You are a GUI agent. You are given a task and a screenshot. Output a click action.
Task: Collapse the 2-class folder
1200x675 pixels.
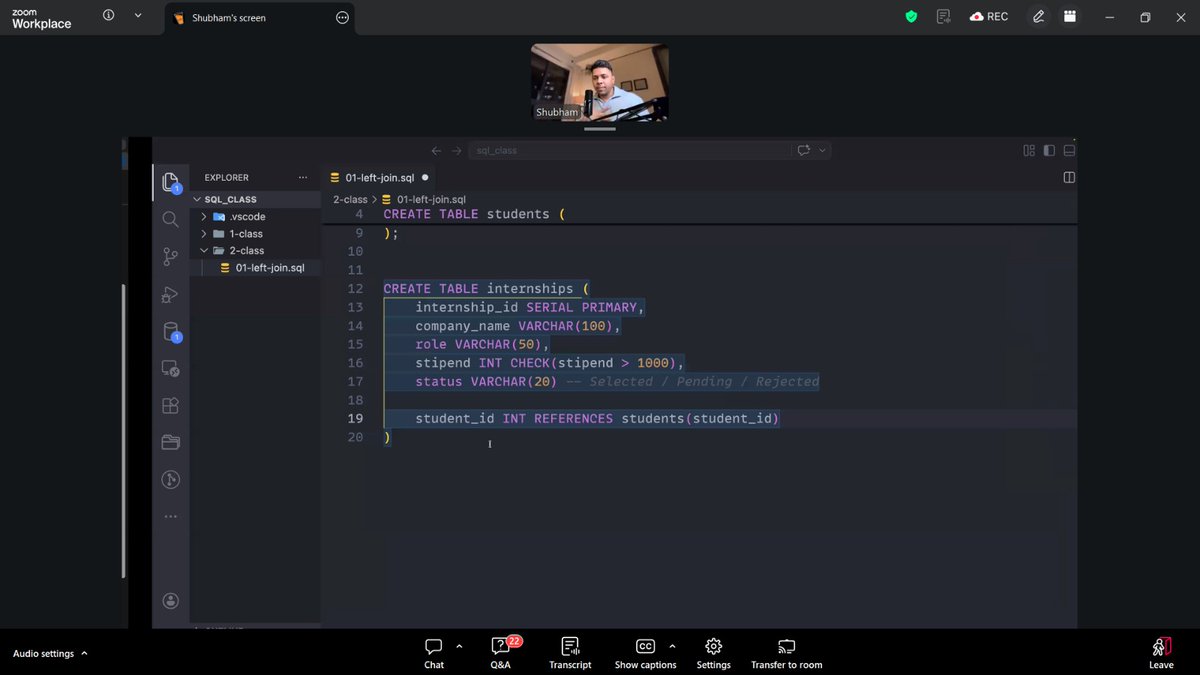coord(204,250)
